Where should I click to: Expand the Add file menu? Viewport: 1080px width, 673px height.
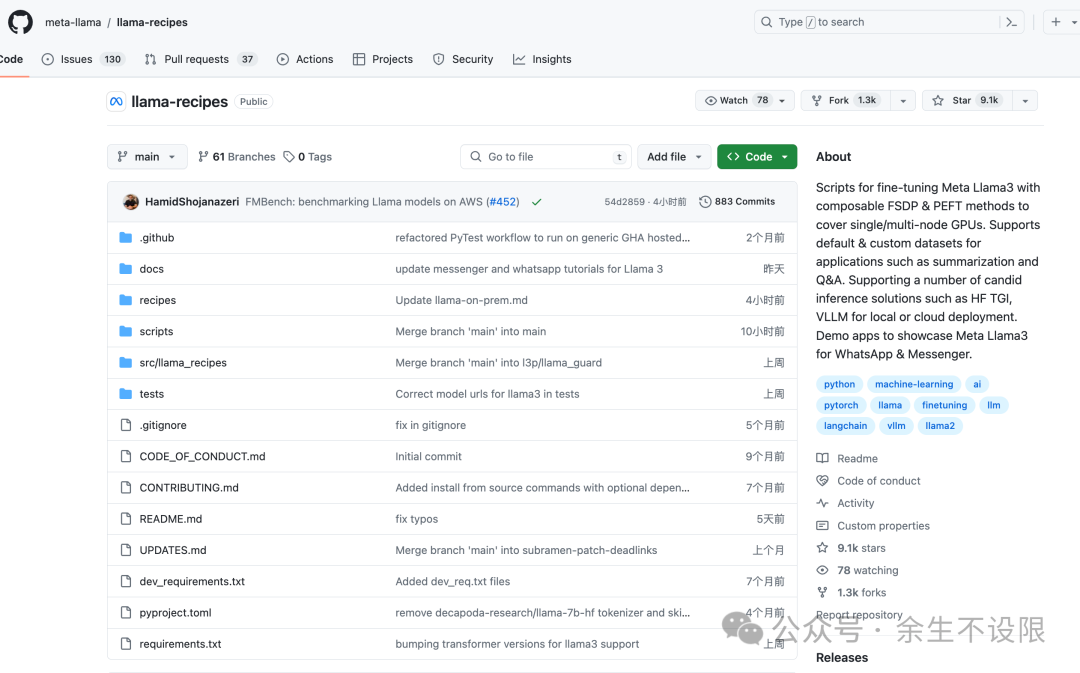click(x=674, y=157)
